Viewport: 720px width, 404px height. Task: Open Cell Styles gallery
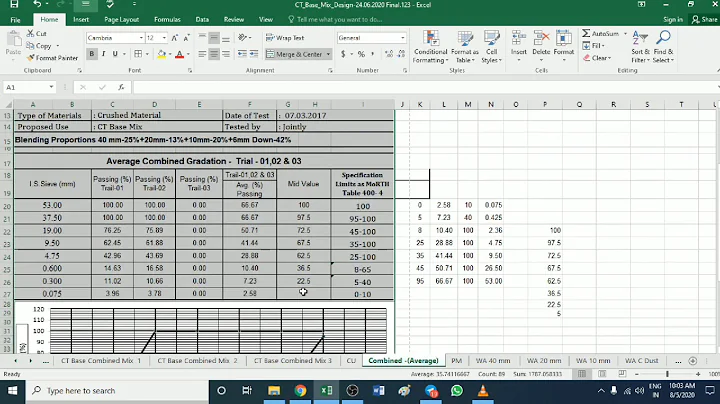coord(491,47)
